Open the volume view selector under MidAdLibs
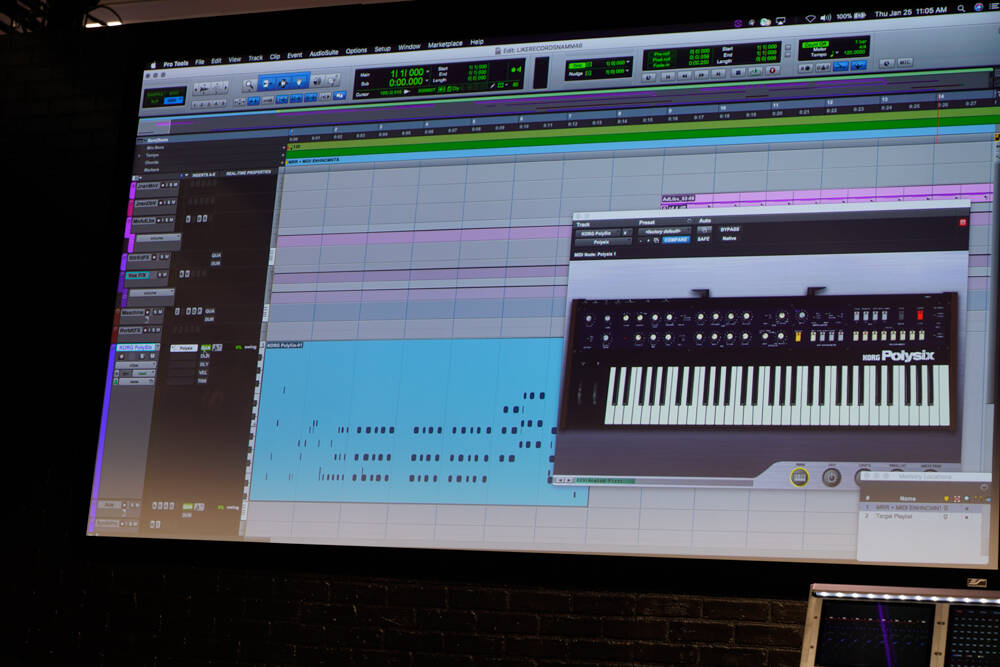 tap(157, 238)
